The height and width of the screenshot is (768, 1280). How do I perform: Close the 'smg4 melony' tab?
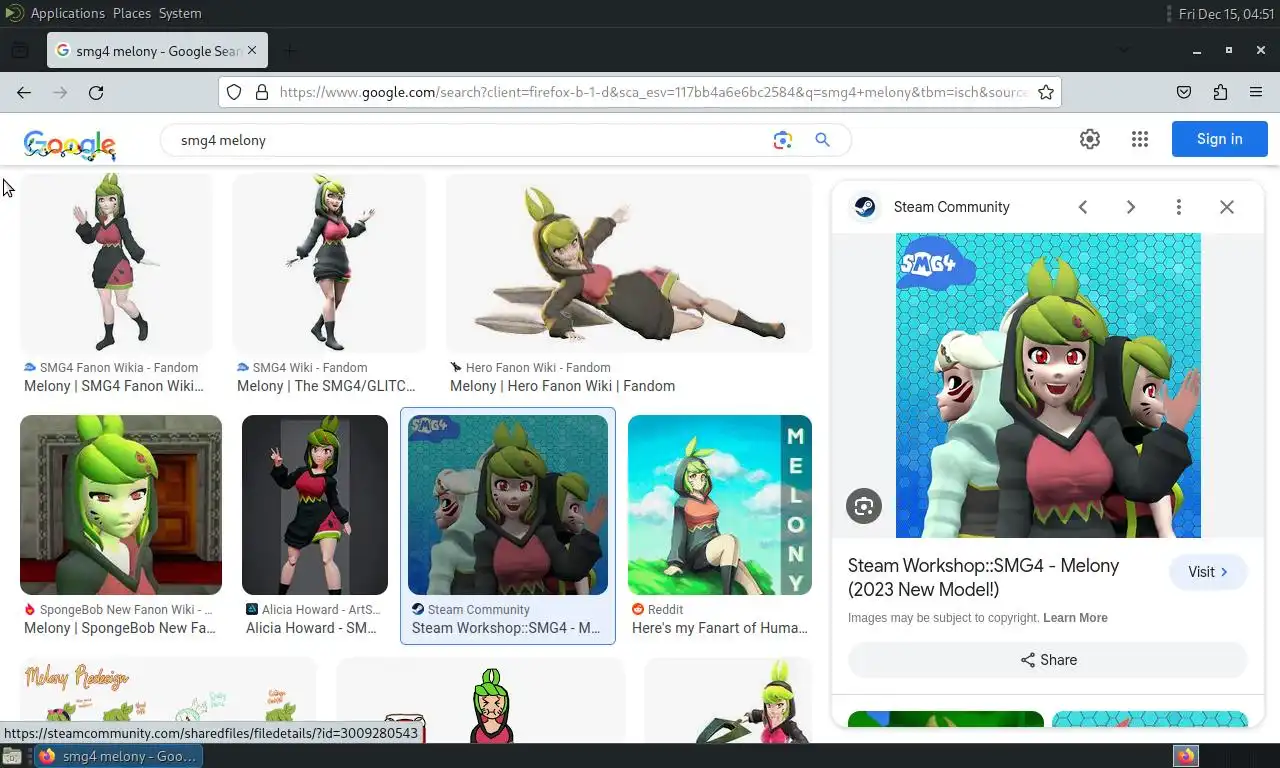[252, 50]
